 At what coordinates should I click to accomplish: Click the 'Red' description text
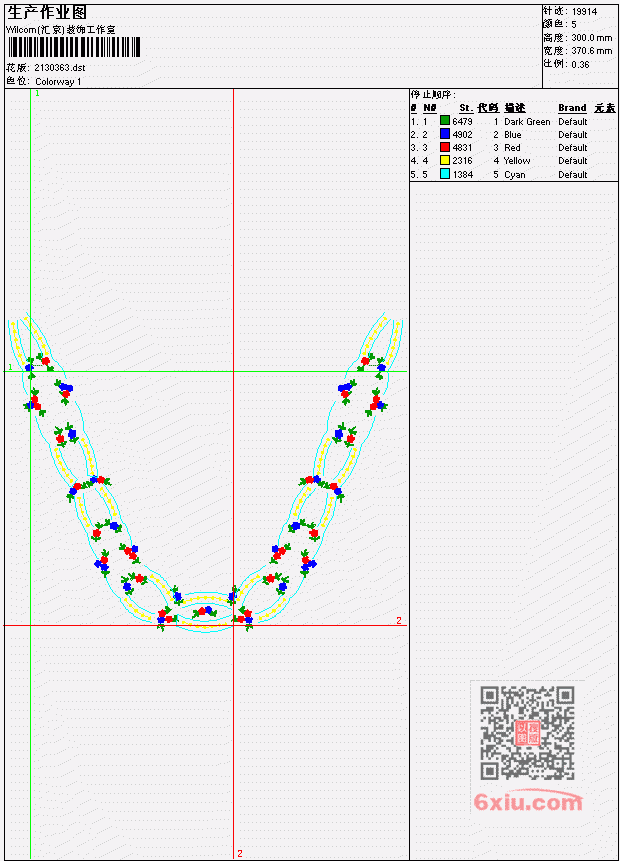click(x=512, y=148)
